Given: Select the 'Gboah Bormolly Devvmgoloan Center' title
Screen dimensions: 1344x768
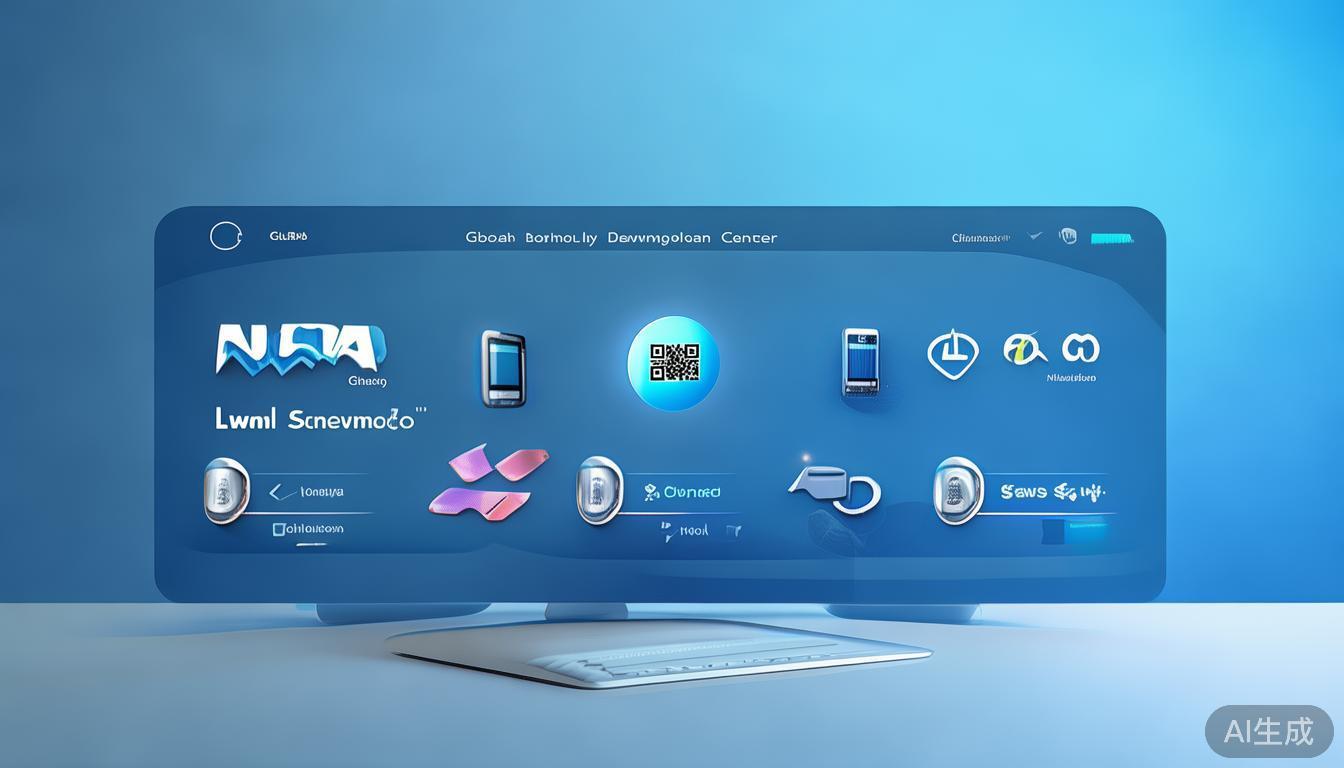Looking at the screenshot, I should point(620,237).
